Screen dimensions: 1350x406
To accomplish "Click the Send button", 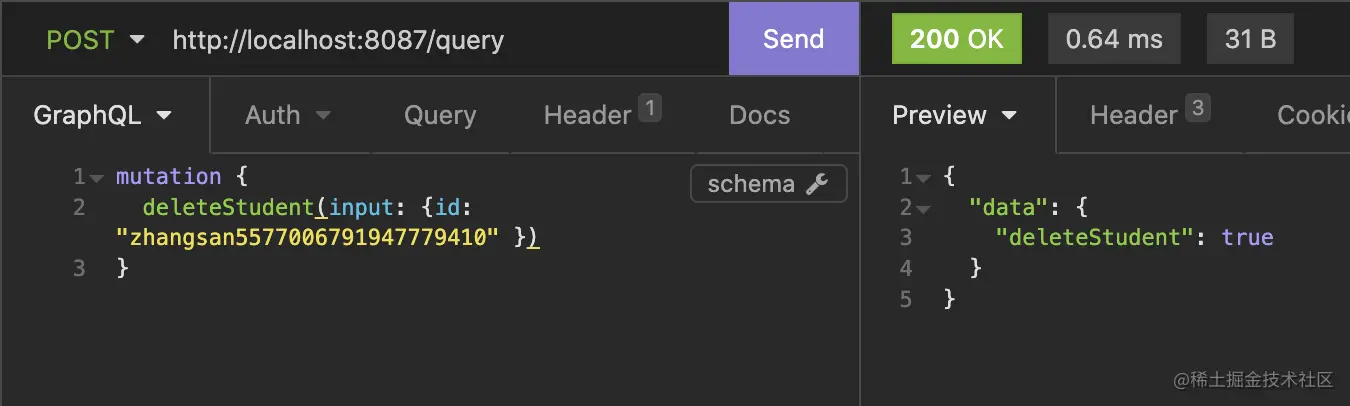I will [793, 39].
